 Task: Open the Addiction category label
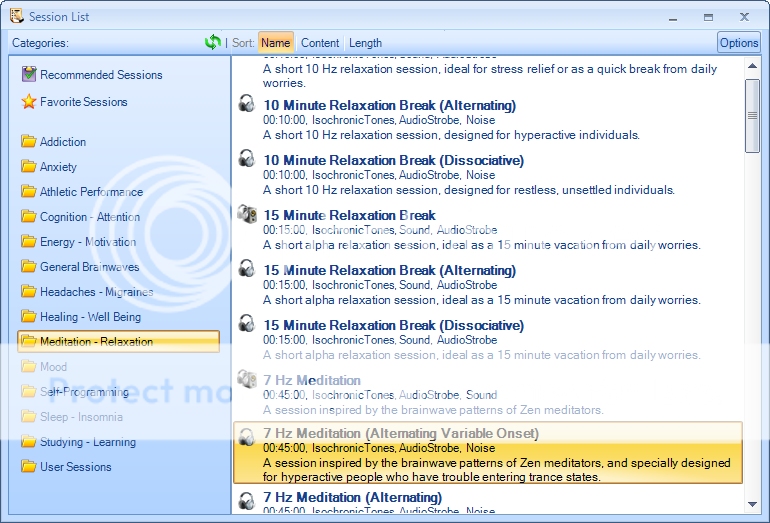coord(63,142)
